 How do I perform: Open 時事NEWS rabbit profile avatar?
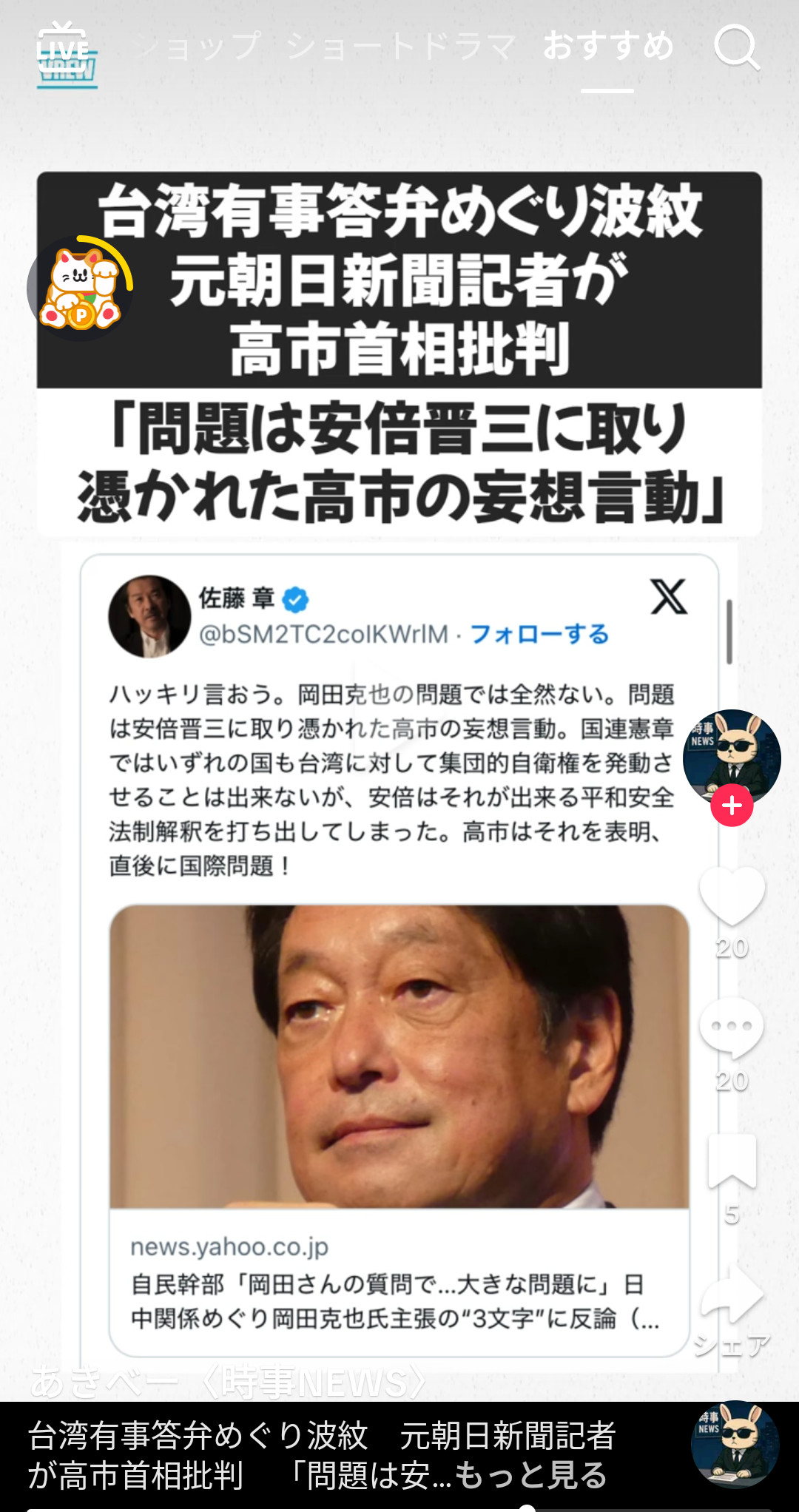pos(732,758)
